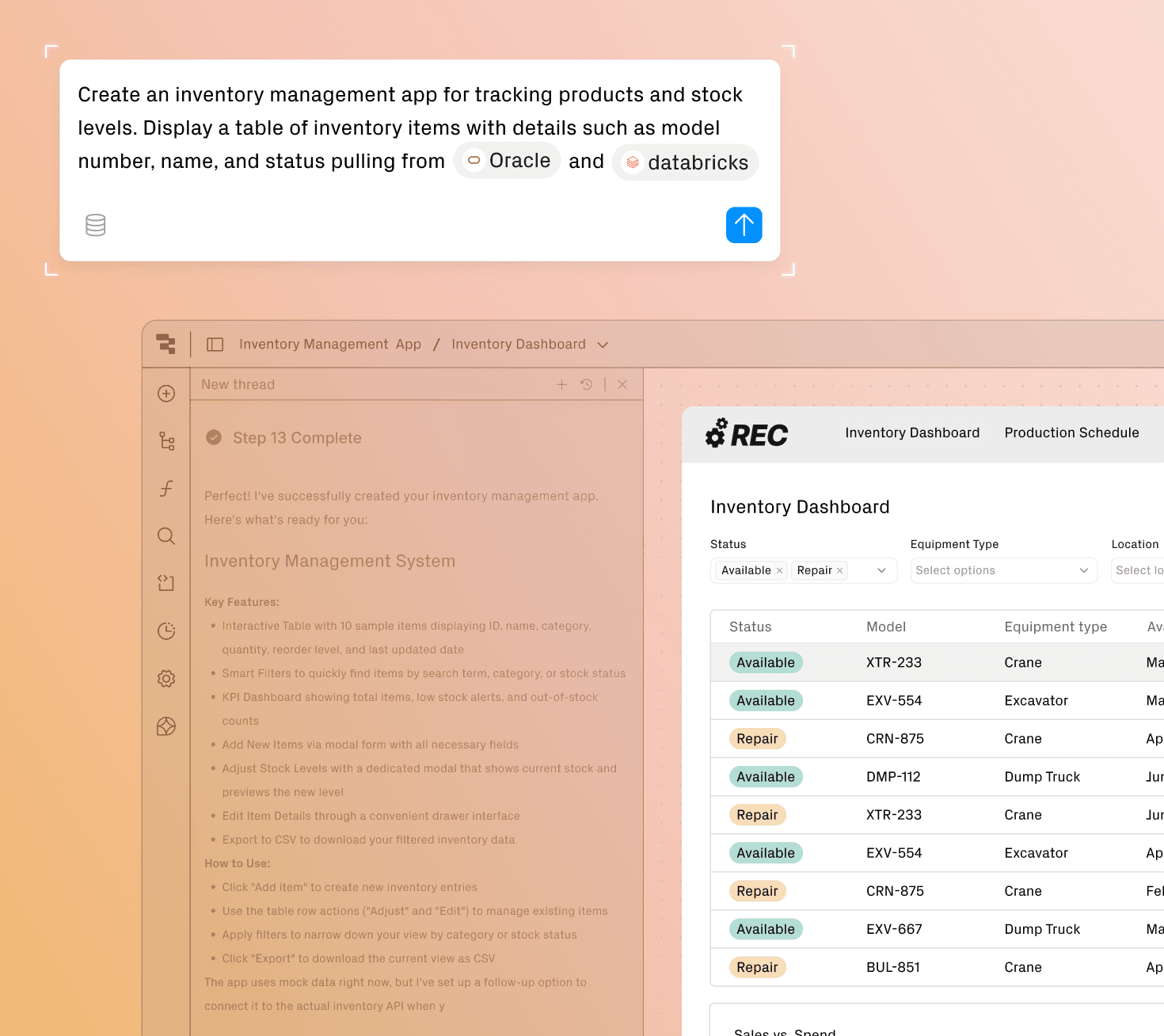Click Crane in the BUL-851 row
This screenshot has height=1036, width=1164.
[x=1023, y=967]
